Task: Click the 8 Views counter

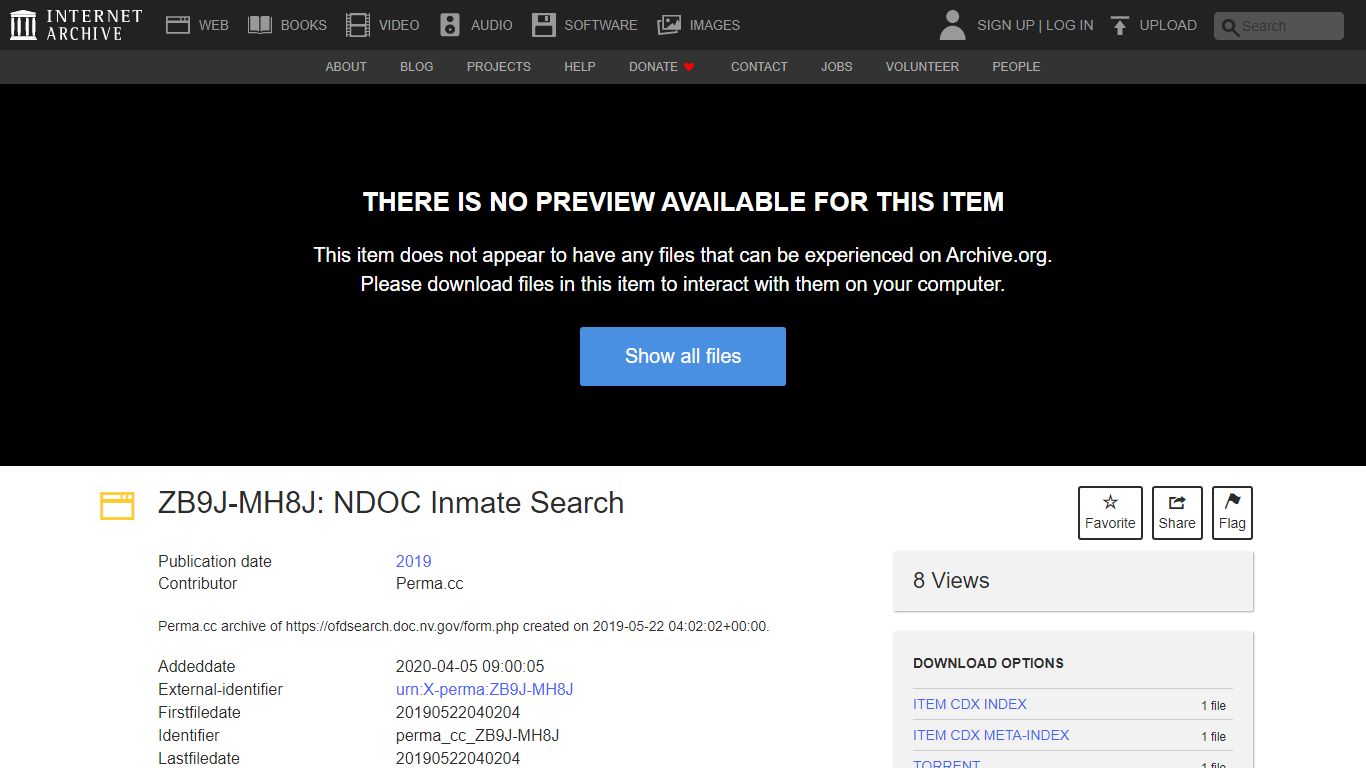Action: 951,581
